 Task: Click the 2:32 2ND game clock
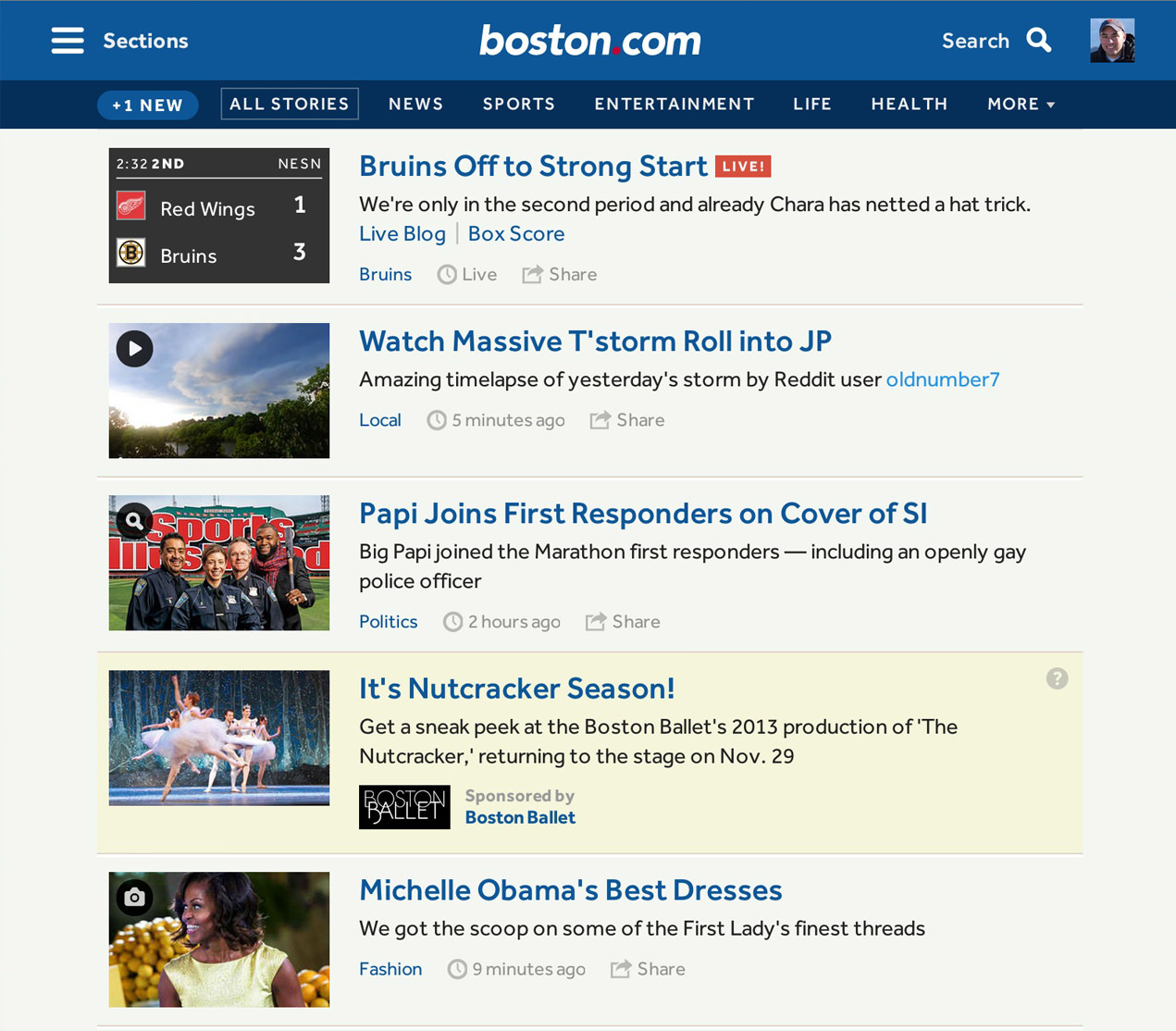[x=151, y=164]
